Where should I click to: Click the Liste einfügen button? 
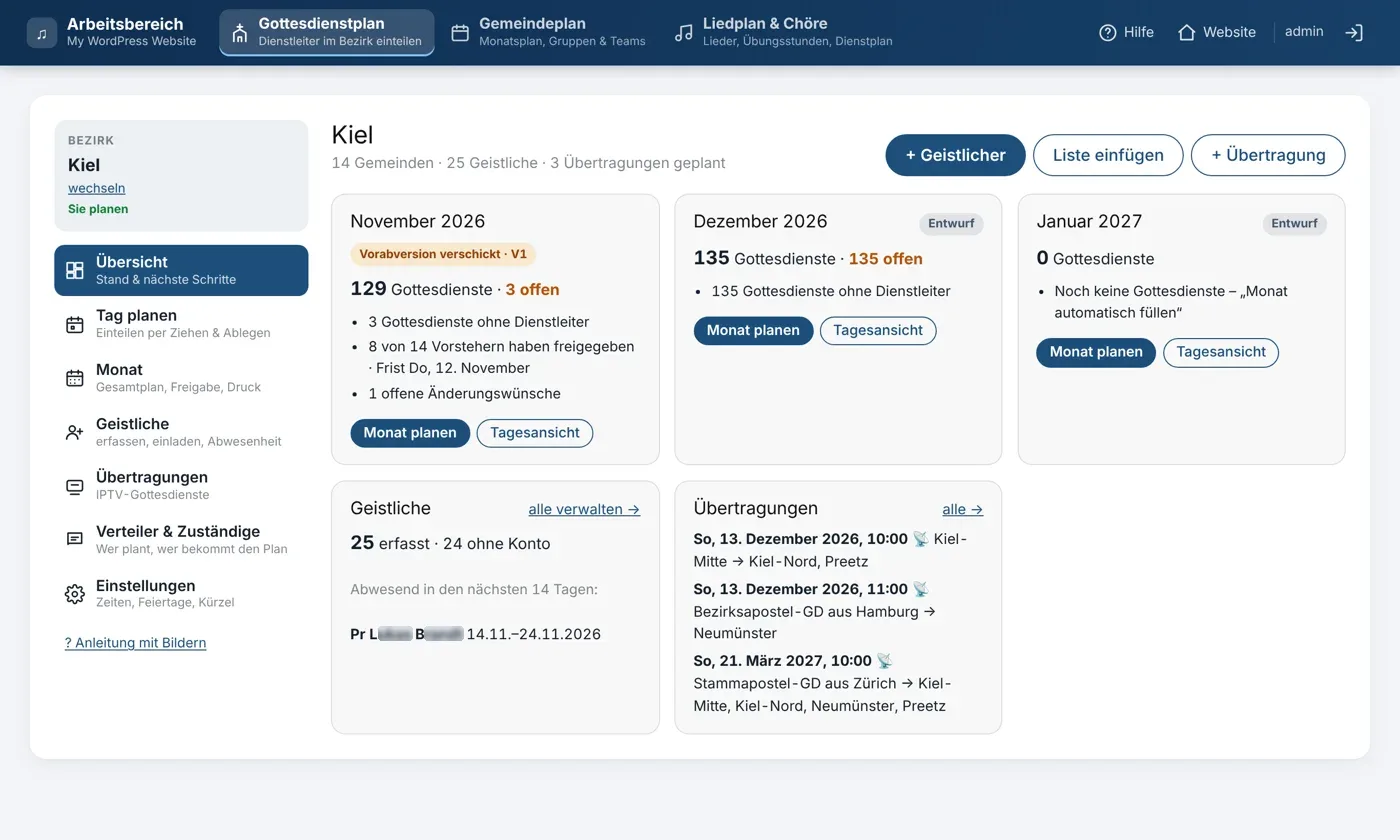pos(1108,155)
